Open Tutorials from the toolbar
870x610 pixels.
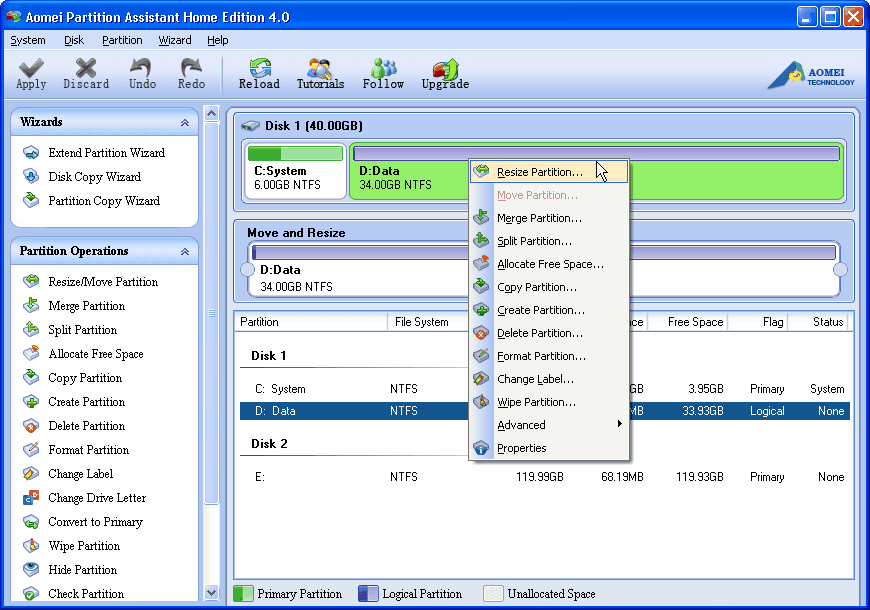coord(320,73)
